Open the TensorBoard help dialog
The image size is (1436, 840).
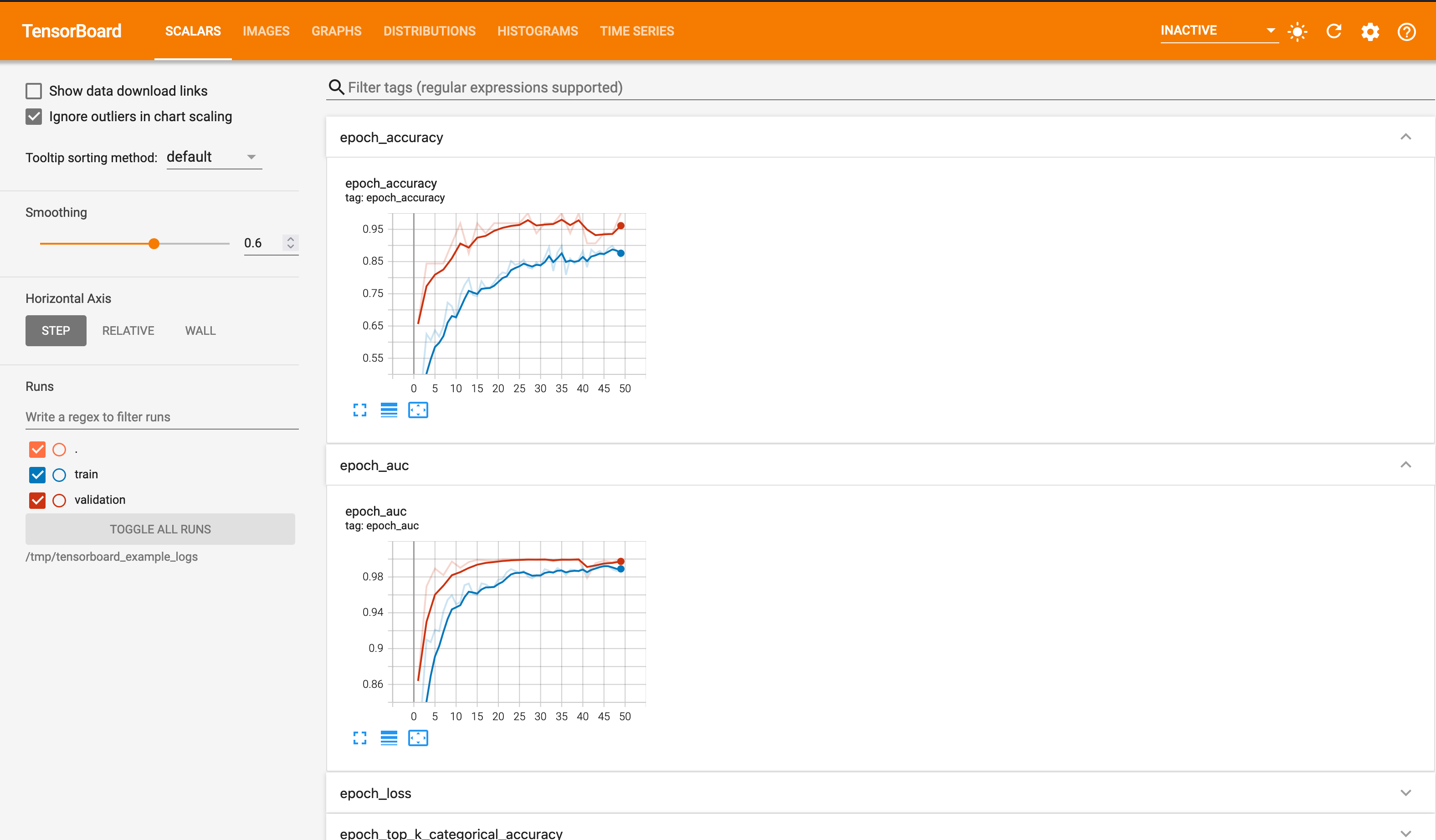(x=1406, y=31)
